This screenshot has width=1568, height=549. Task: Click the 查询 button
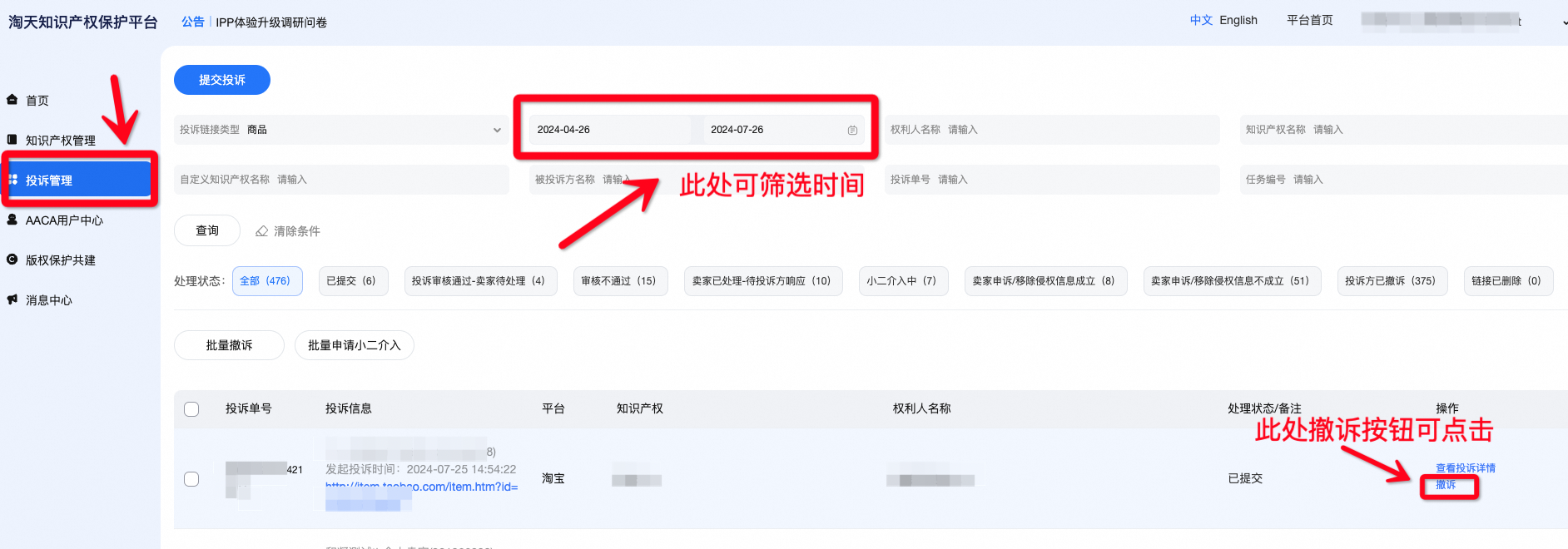tap(207, 230)
